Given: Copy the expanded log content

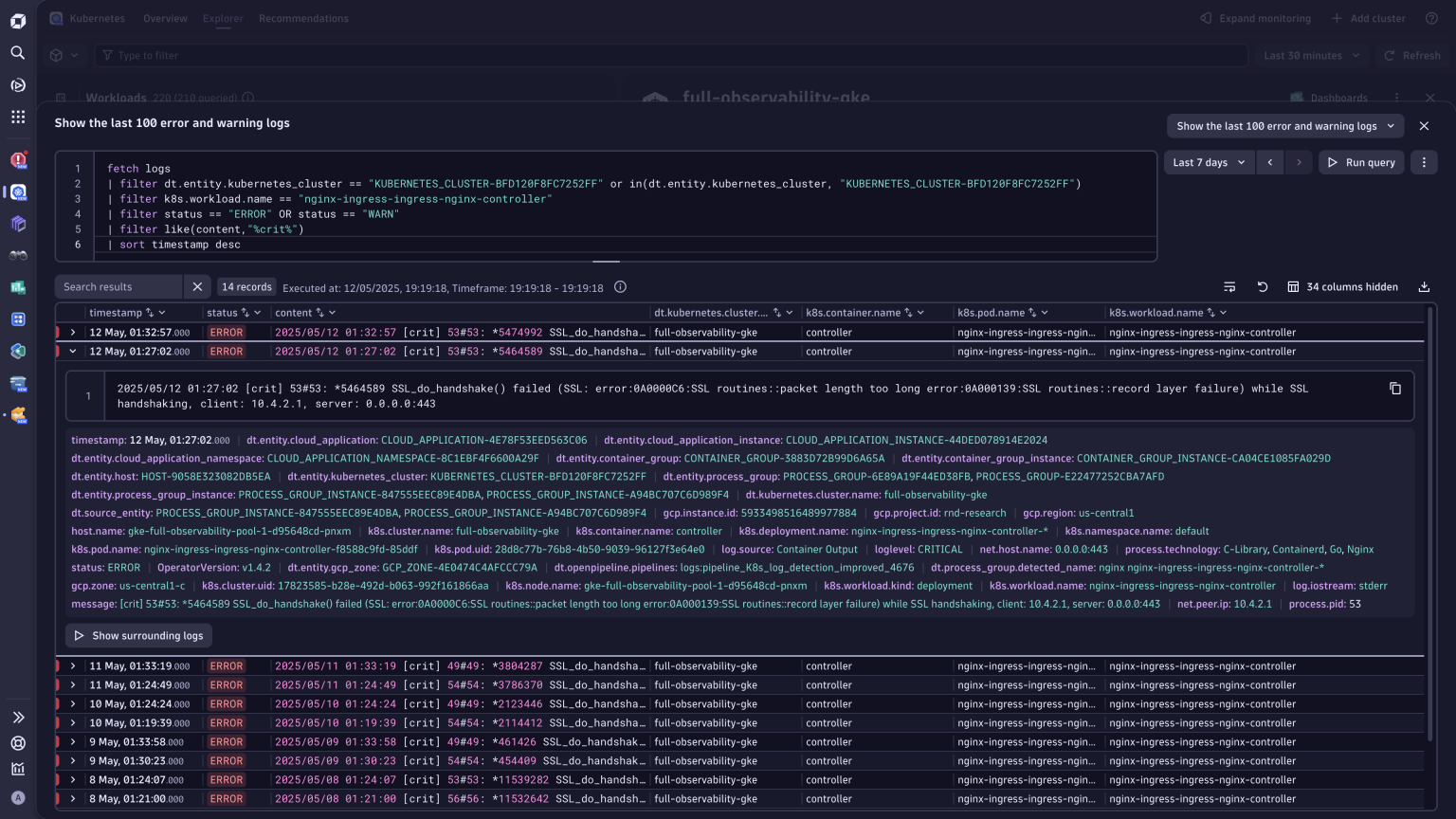Looking at the screenshot, I should [1395, 389].
